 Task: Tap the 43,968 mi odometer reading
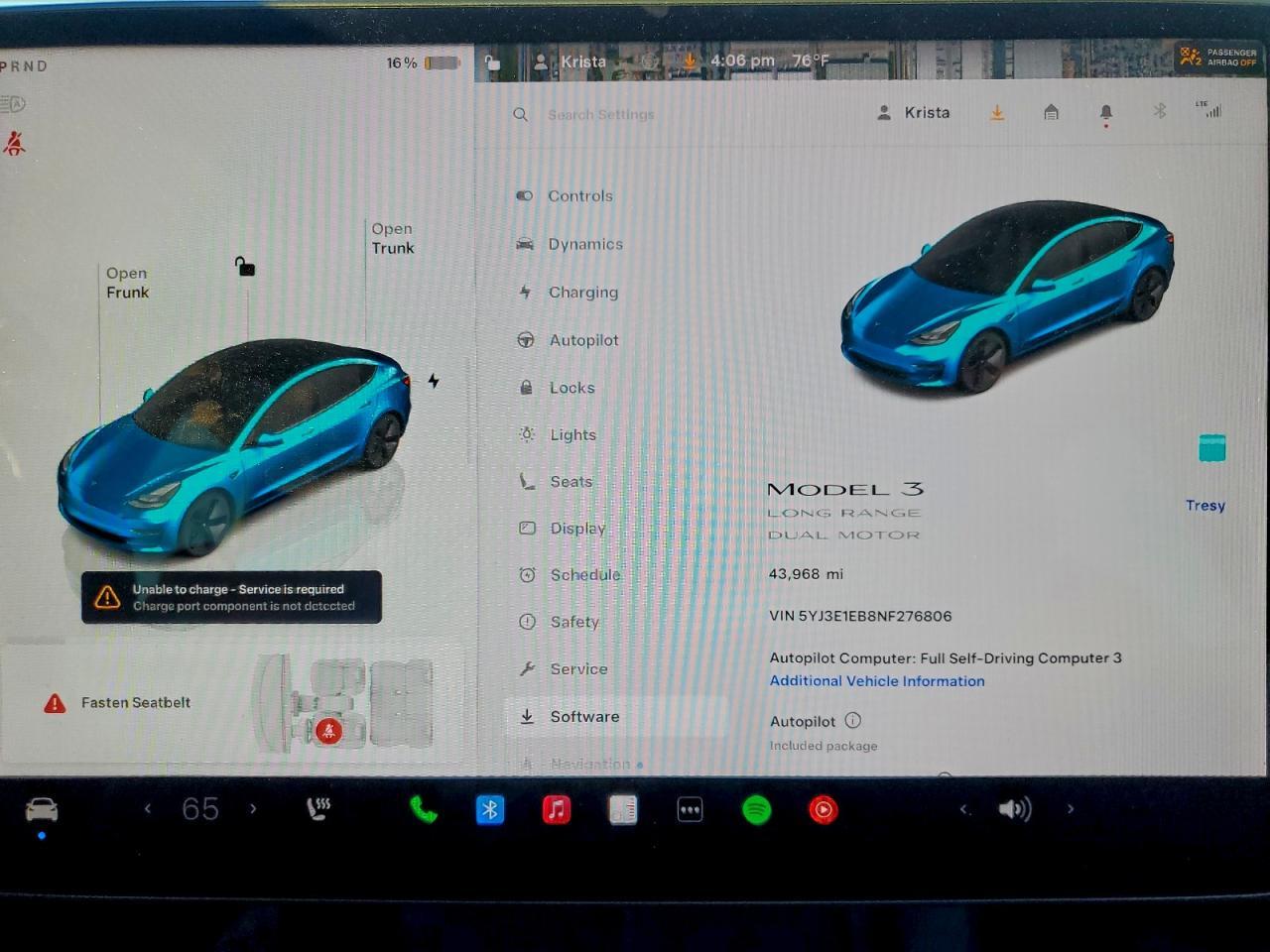click(x=806, y=574)
